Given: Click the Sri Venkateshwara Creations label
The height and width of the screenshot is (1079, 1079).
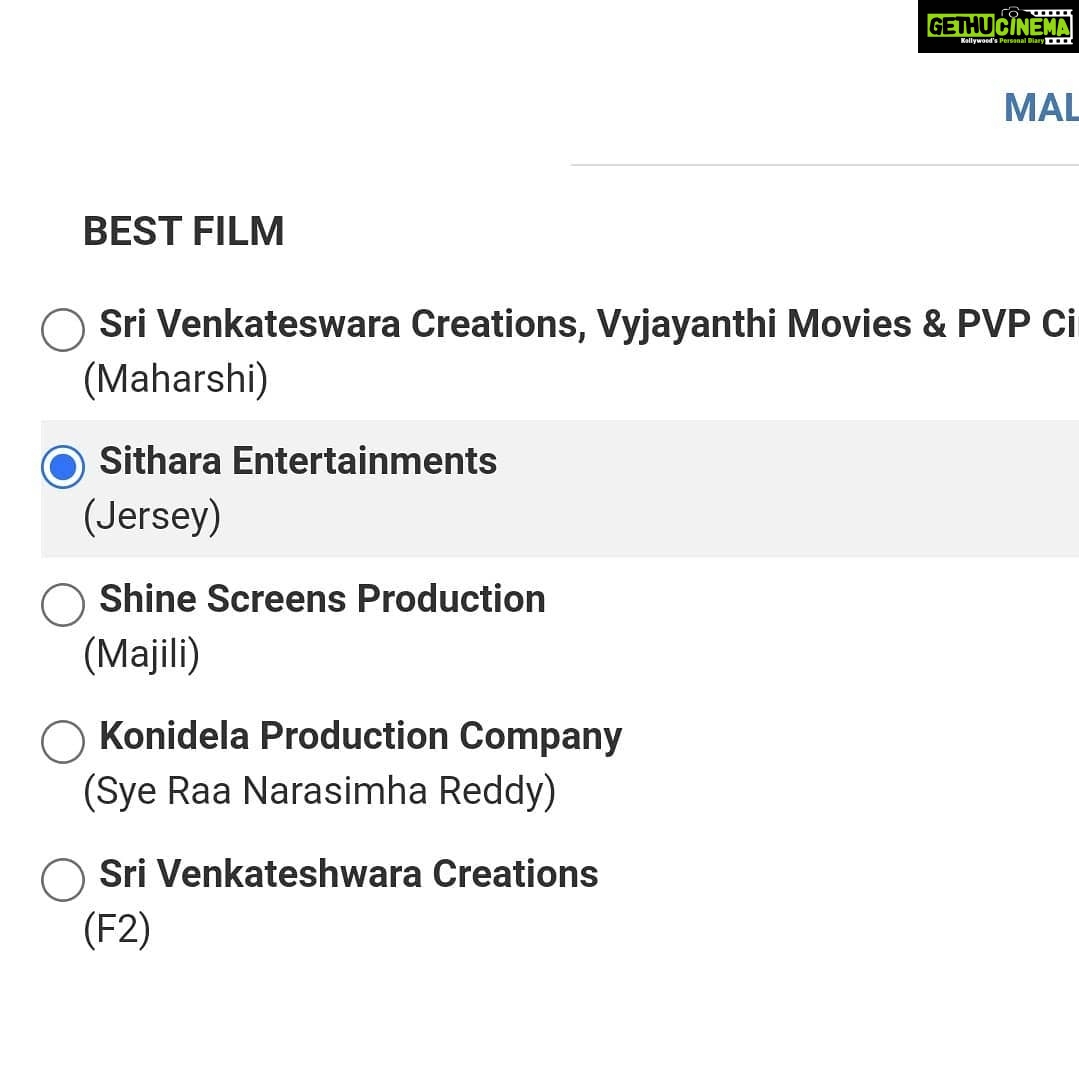Looking at the screenshot, I should pyautogui.click(x=349, y=873).
